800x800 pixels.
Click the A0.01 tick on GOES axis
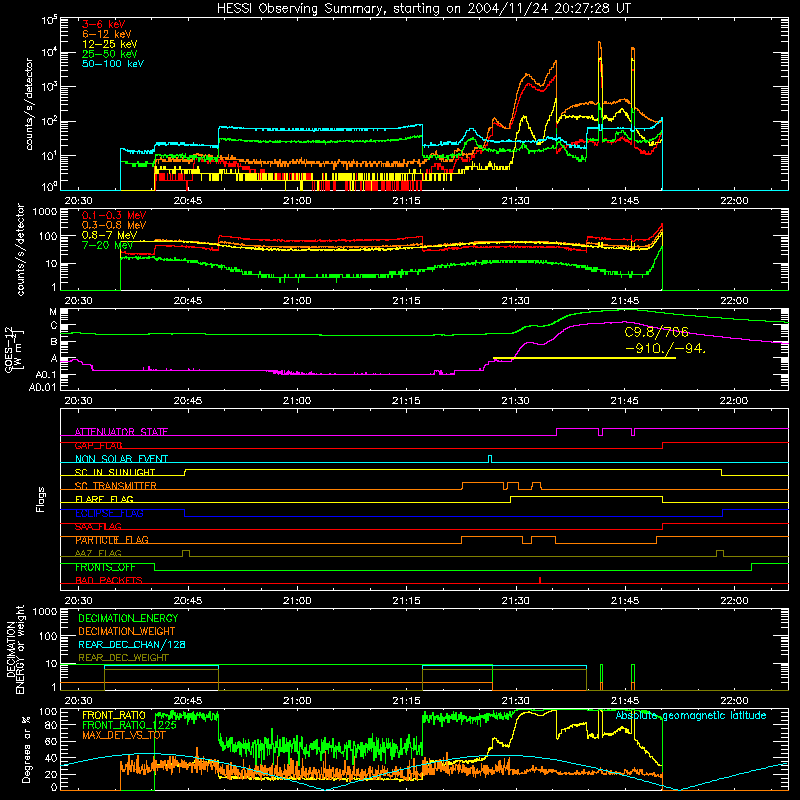click(x=43, y=387)
